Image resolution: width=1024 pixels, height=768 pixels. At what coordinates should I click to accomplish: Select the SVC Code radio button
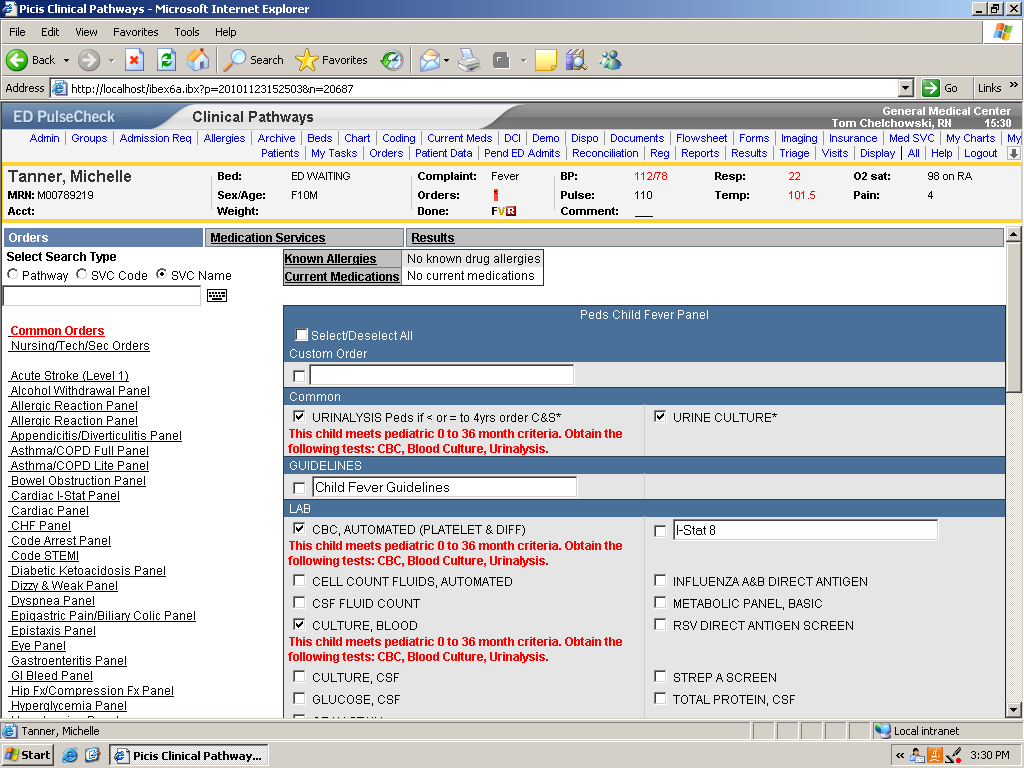click(x=82, y=275)
